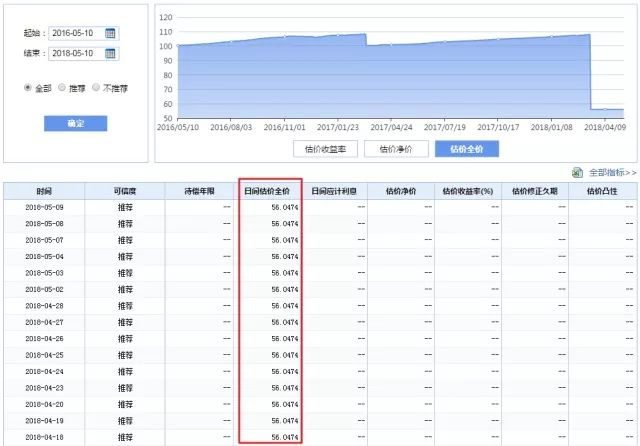
Task: Click 推荐 in the 2018-05-09 row
Action: [125, 207]
